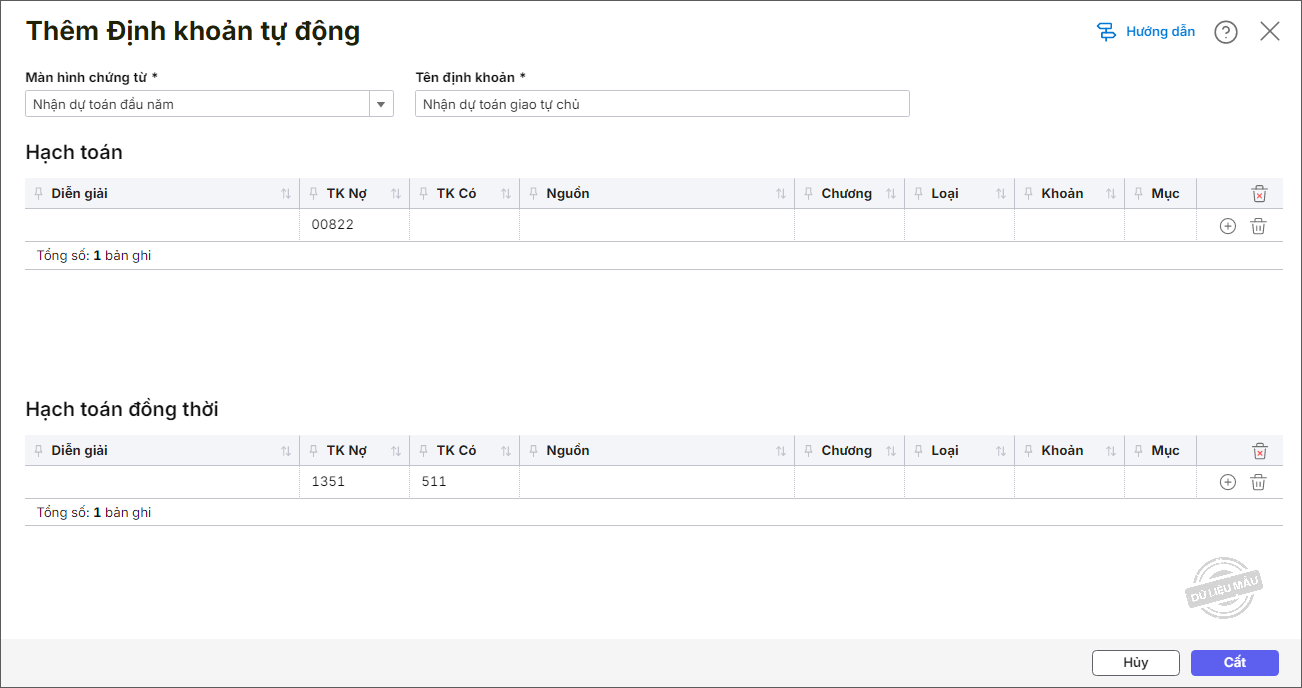Click the TK Có cell in the 00822 row

click(x=464, y=225)
